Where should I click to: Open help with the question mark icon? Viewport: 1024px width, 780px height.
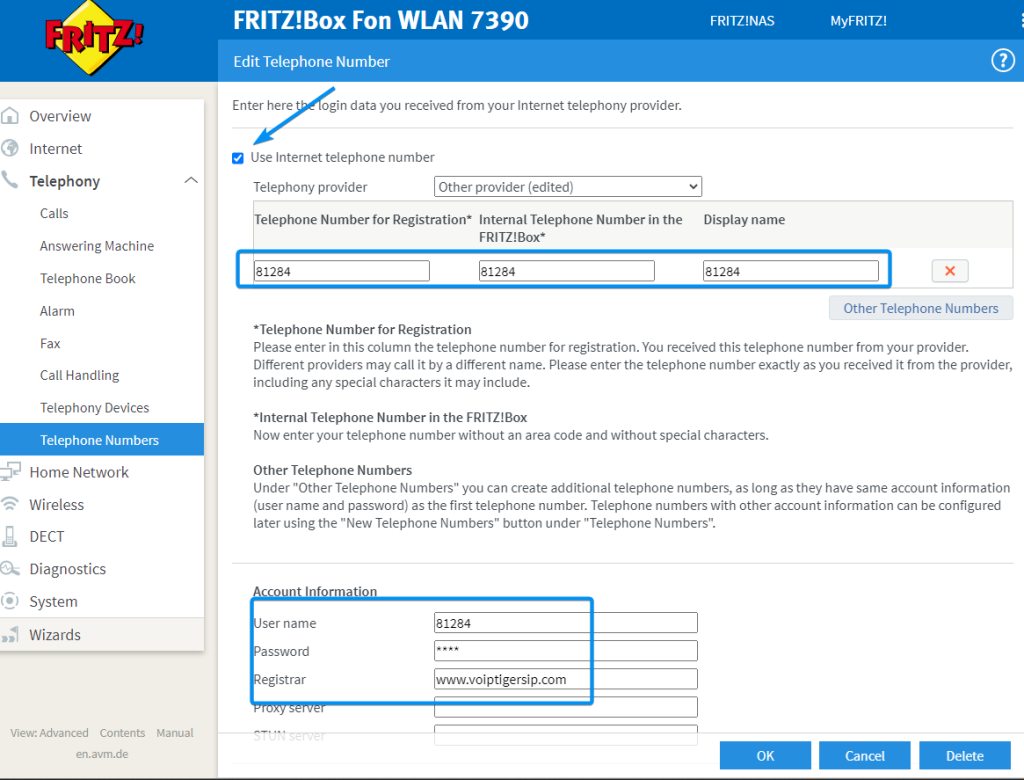pyautogui.click(x=1002, y=60)
